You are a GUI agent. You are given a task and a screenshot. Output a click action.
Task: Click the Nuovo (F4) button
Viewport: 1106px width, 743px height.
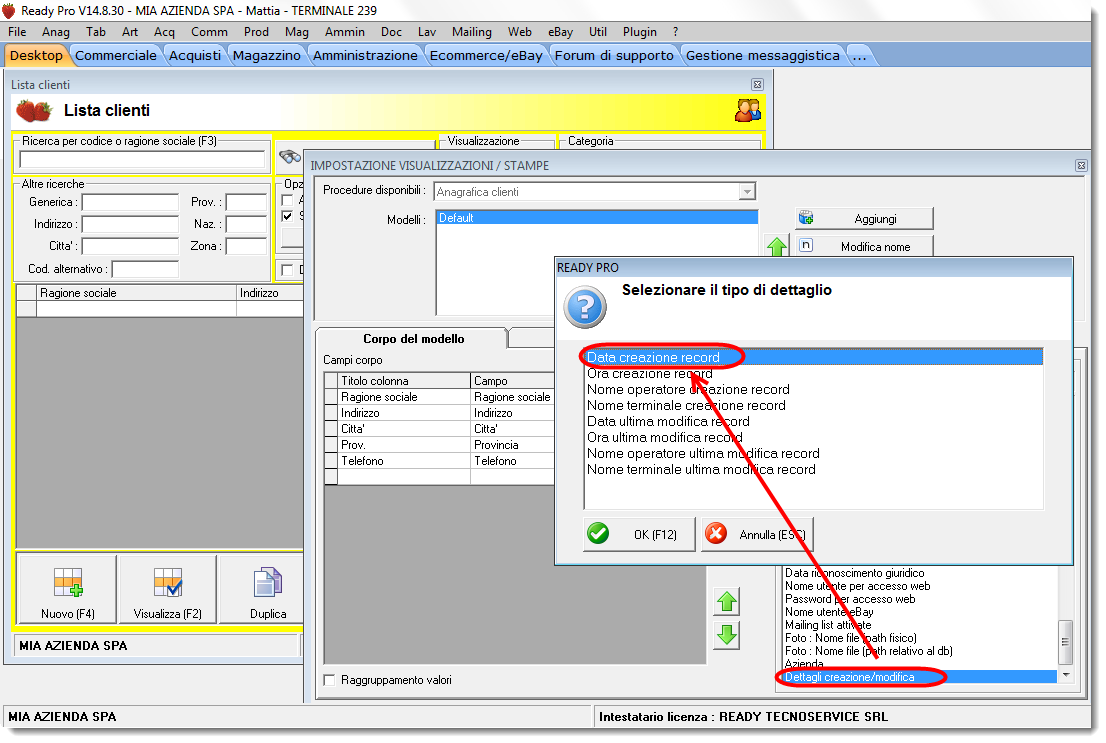point(68,590)
